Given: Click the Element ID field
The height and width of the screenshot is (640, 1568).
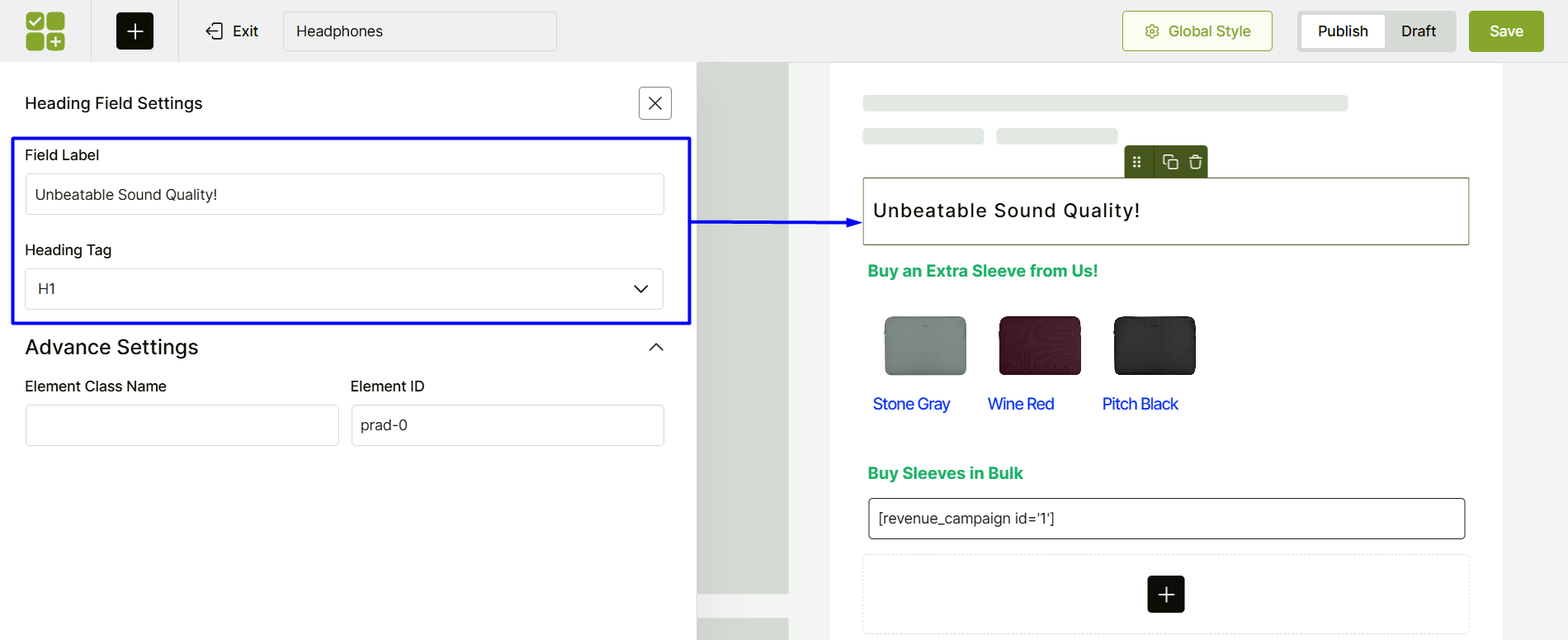Looking at the screenshot, I should click(507, 425).
